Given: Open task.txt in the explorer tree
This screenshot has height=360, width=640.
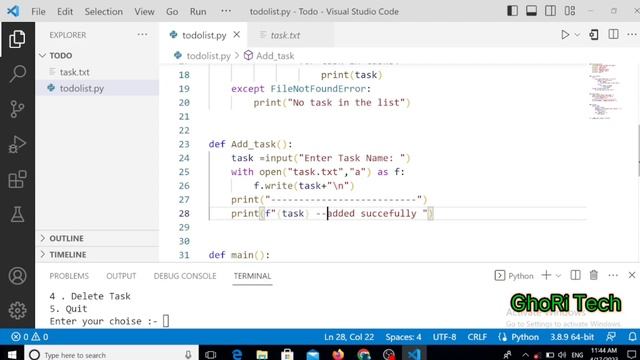Looking at the screenshot, I should 98,72.
